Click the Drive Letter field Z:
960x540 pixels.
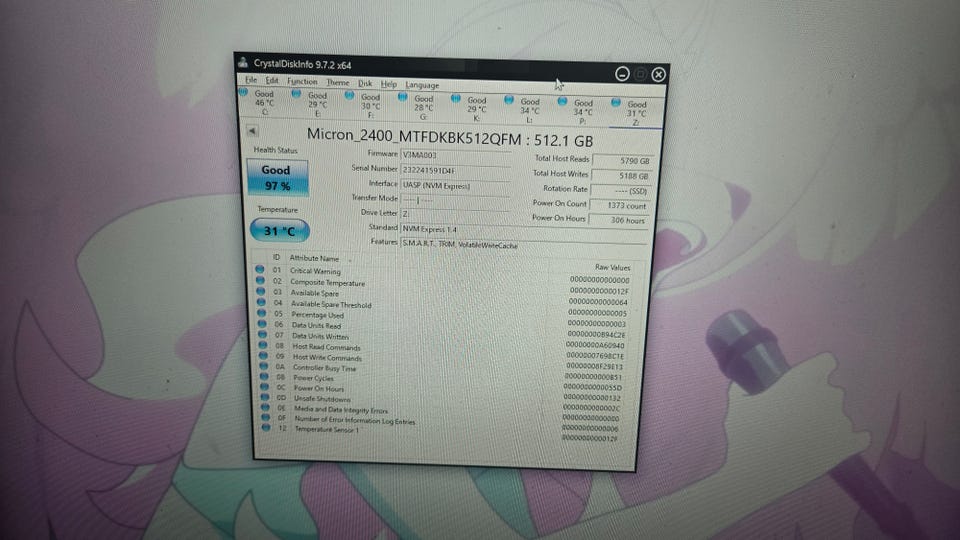tap(455, 214)
